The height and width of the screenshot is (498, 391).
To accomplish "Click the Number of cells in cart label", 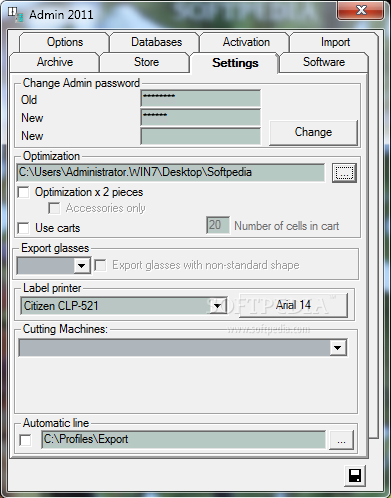I will click(286, 226).
